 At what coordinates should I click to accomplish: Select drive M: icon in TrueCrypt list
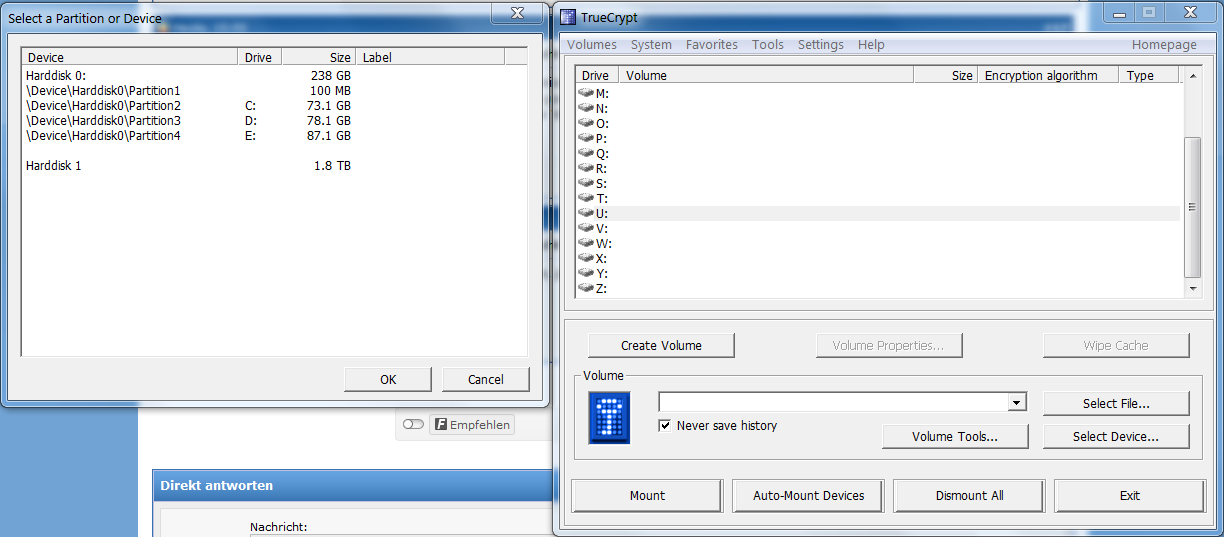tap(586, 93)
